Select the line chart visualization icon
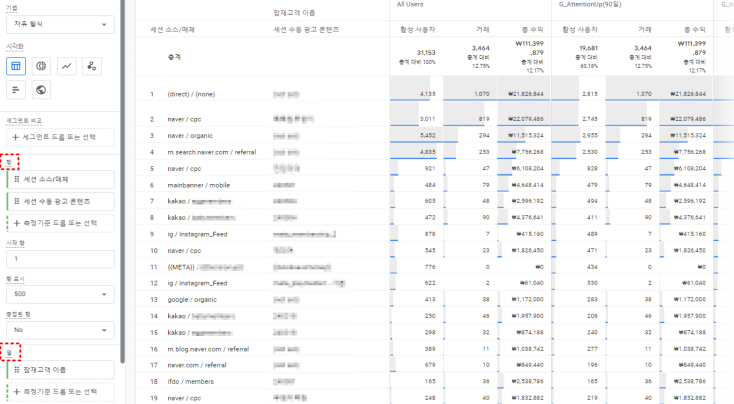Image resolution: width=734 pixels, height=404 pixels. (x=66, y=66)
